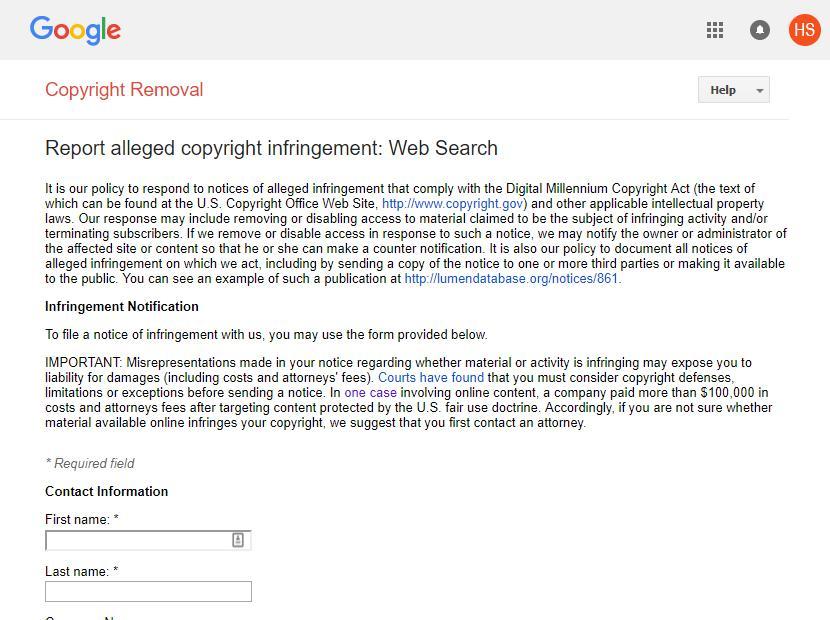Screen dimensions: 830x620
Task: Select the First name input field
Action: click(130, 539)
